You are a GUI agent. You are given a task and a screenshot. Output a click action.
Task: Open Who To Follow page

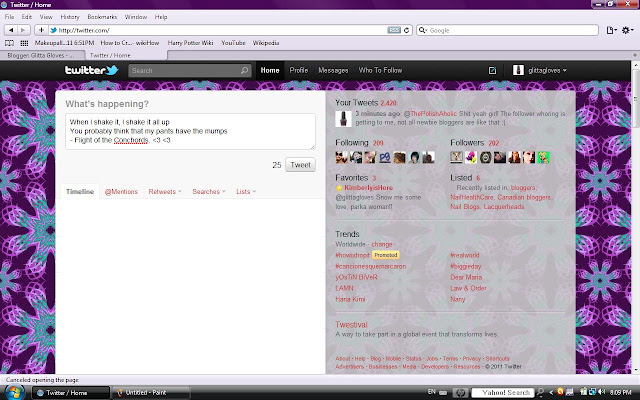pos(380,70)
